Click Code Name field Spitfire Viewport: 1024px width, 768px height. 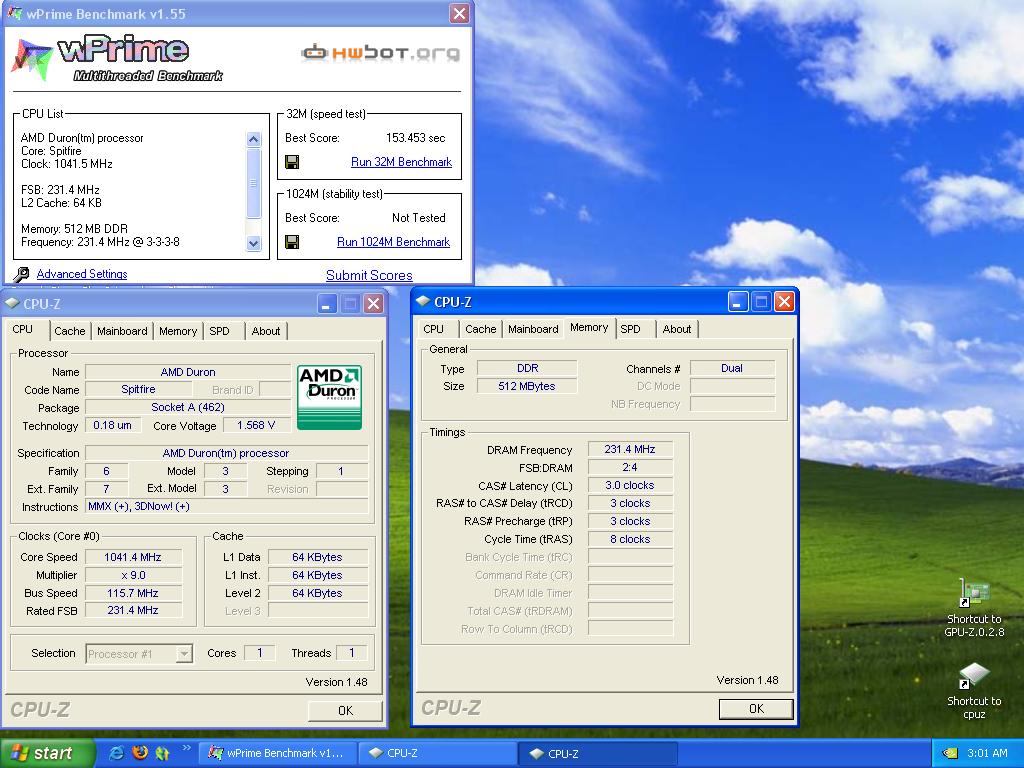(138, 389)
